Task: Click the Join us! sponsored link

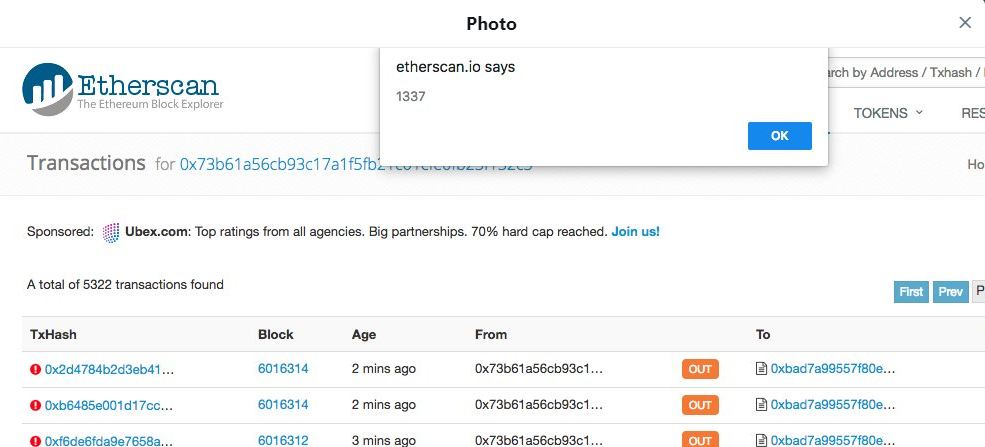Action: tap(635, 232)
